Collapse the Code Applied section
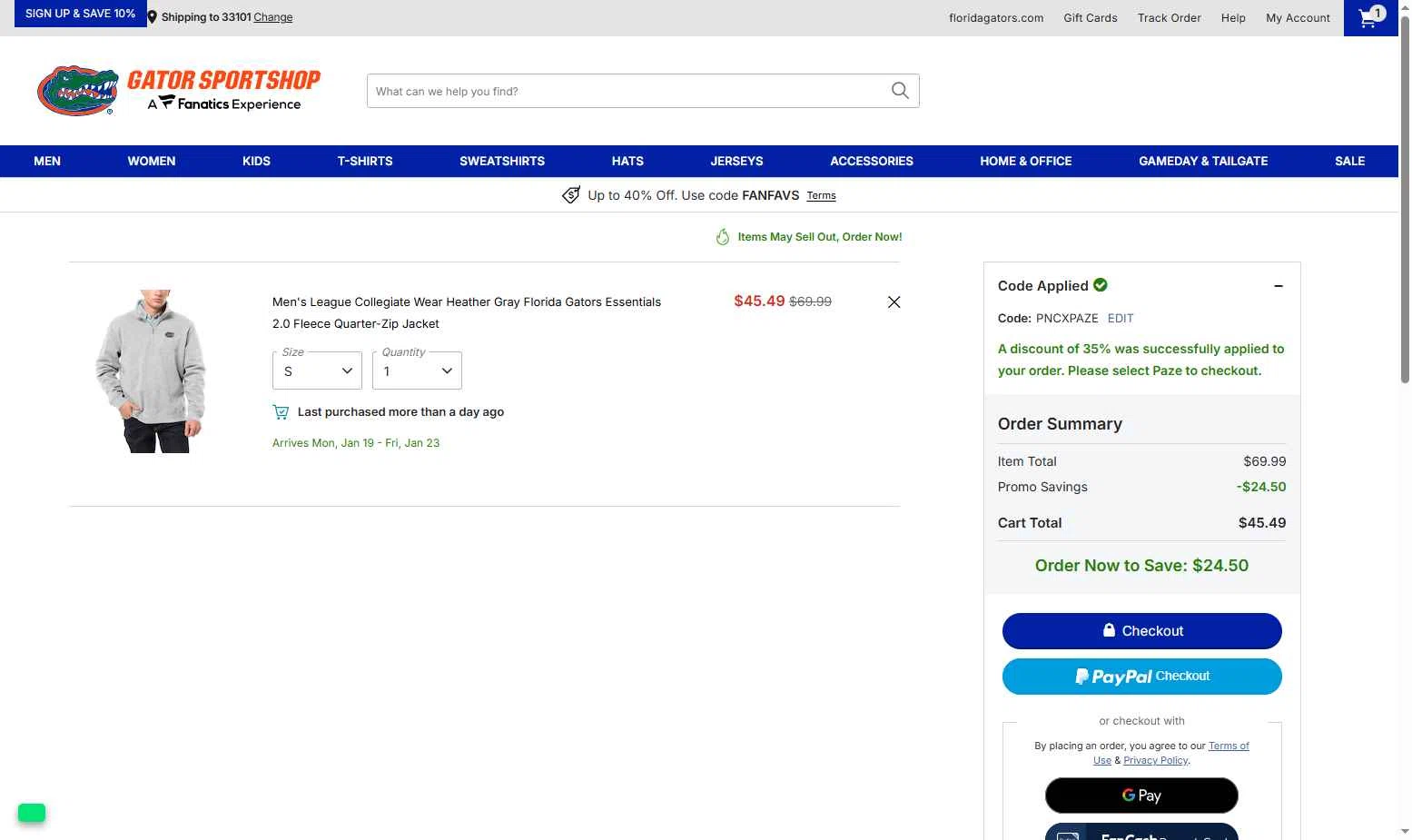Viewport: 1412px width, 840px height. coord(1278,286)
